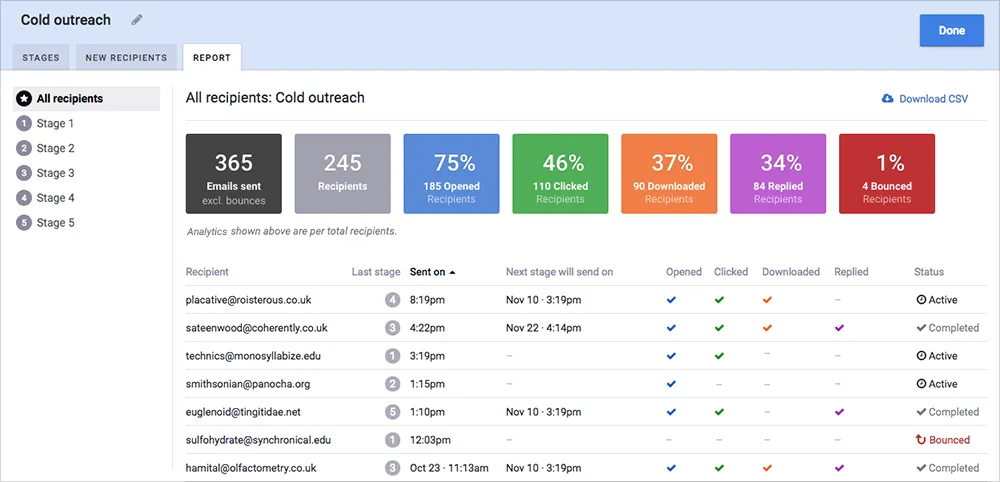
Task: Toggle the Sent on column sort arrow
Action: pos(452,272)
